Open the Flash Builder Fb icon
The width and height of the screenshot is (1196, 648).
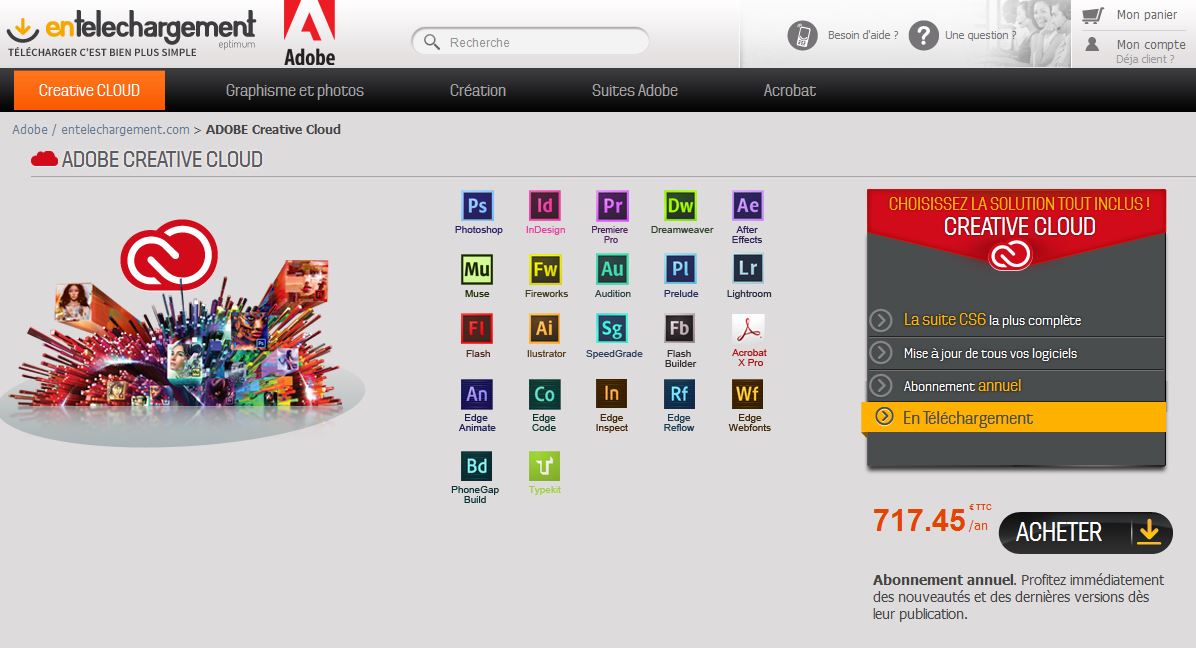tap(679, 329)
